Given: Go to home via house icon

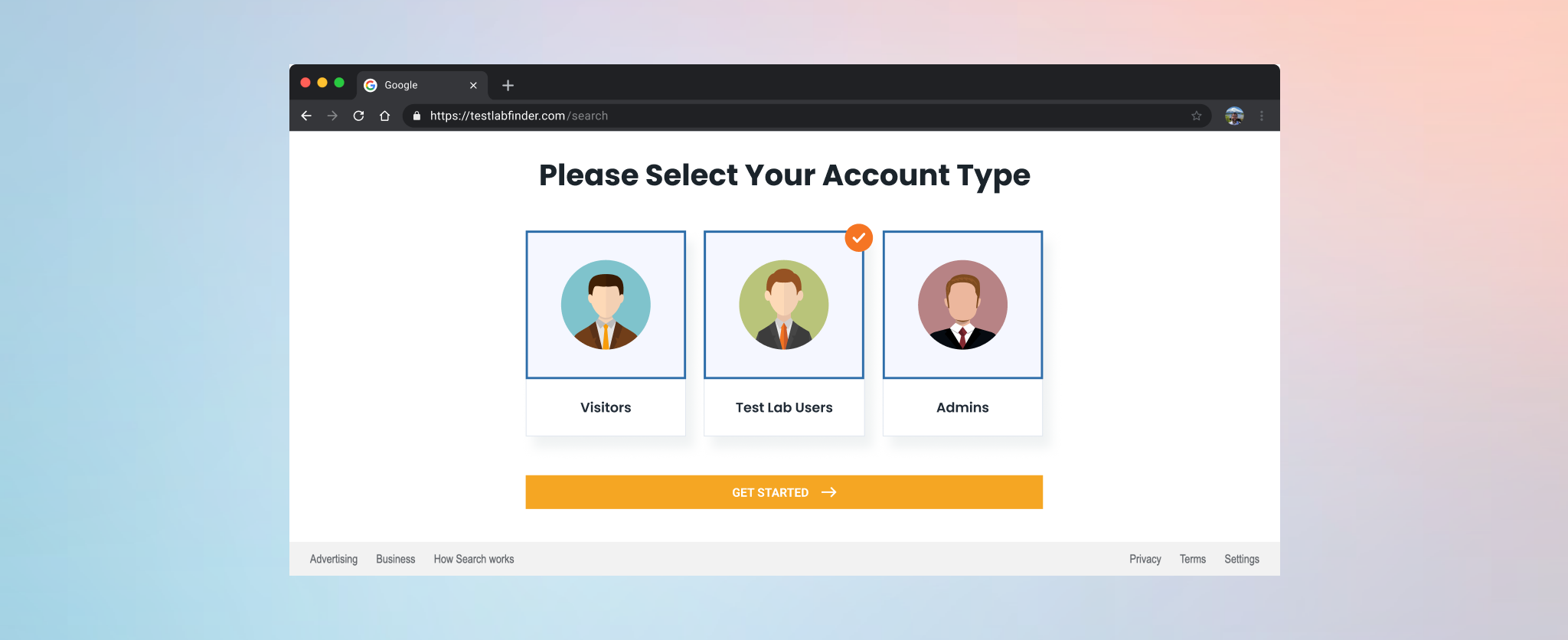Looking at the screenshot, I should (384, 116).
